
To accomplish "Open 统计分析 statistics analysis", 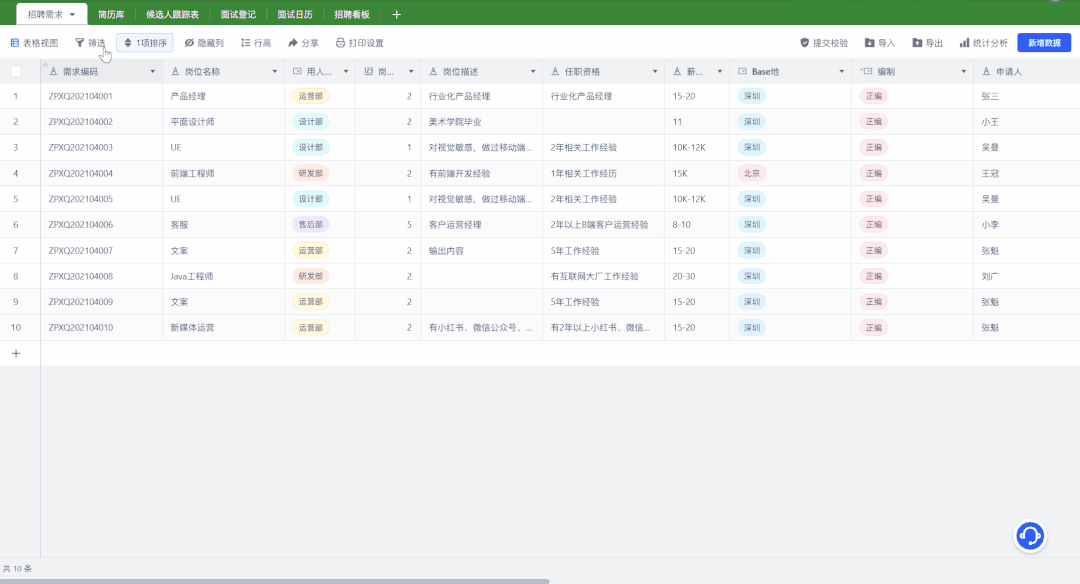I will point(984,43).
